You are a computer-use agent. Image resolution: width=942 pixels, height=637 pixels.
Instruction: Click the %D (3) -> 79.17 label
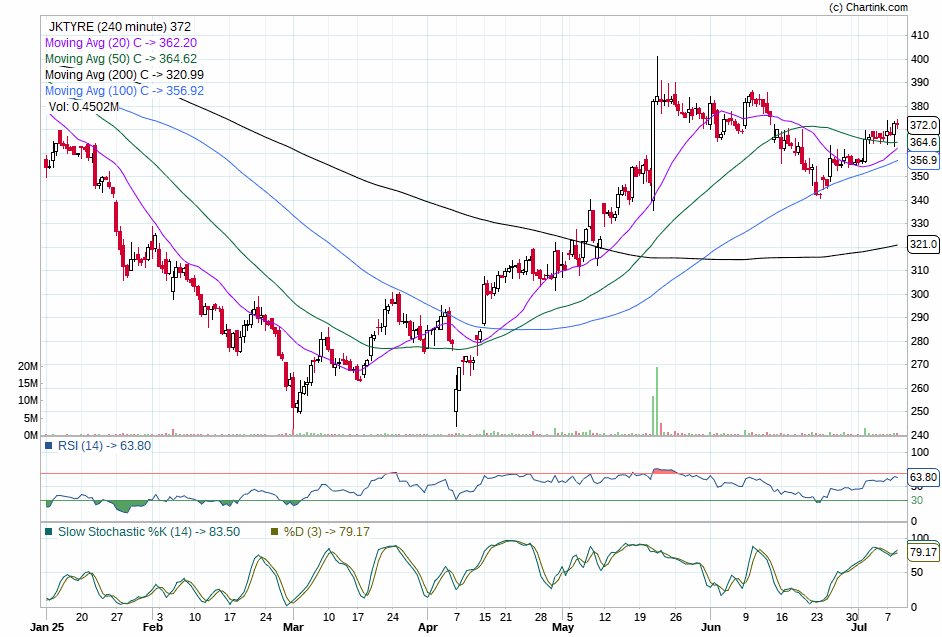tap(326, 532)
